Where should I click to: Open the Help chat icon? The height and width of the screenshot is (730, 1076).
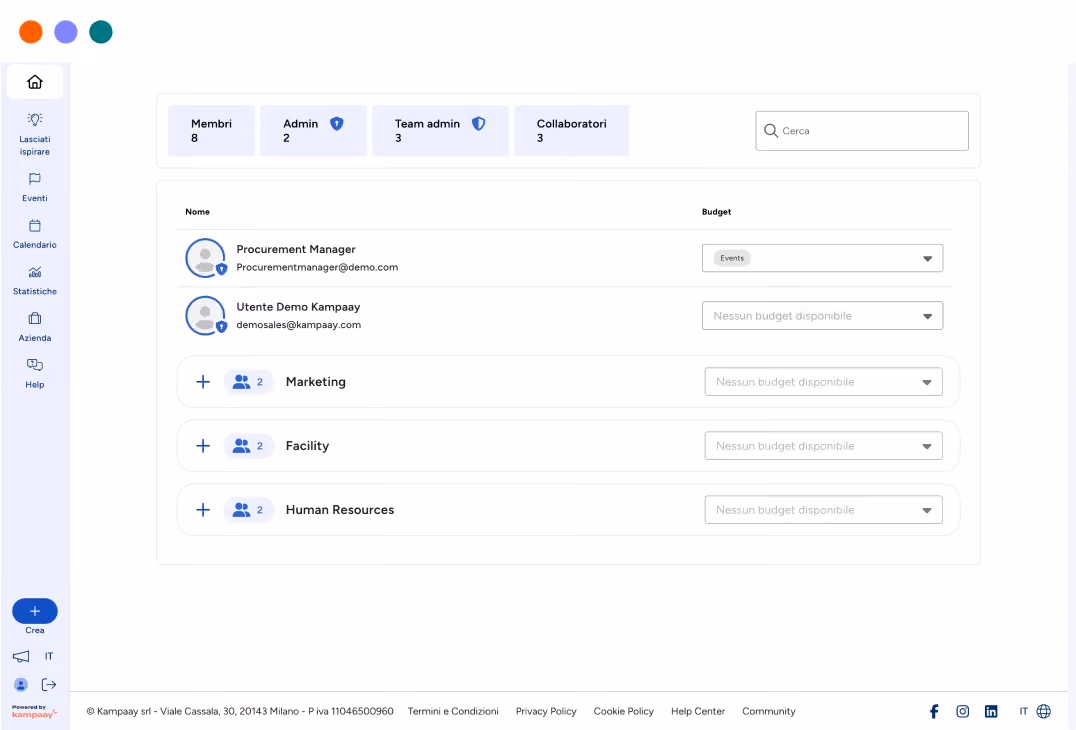click(x=35, y=365)
